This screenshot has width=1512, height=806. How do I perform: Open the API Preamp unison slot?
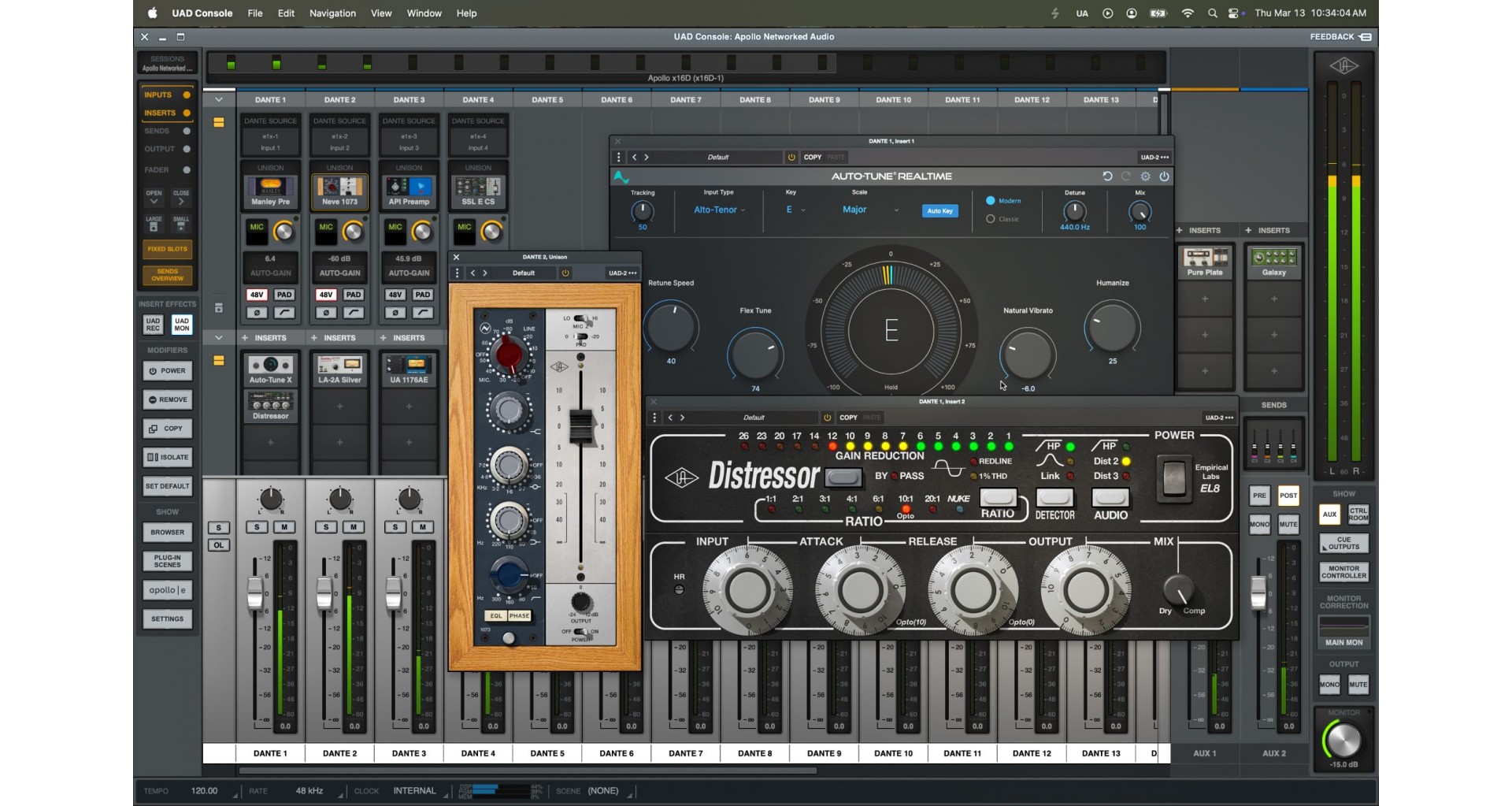(x=409, y=191)
